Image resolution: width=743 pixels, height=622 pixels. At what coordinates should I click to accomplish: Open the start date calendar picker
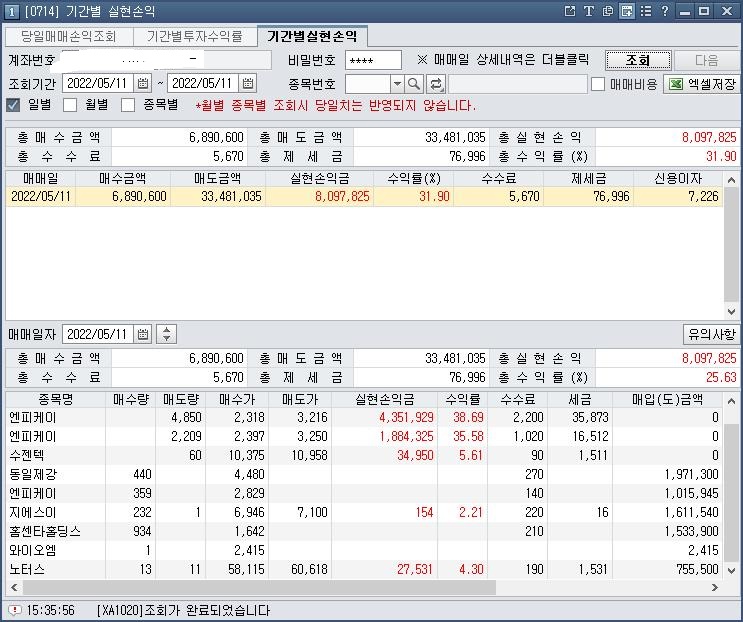(x=143, y=83)
